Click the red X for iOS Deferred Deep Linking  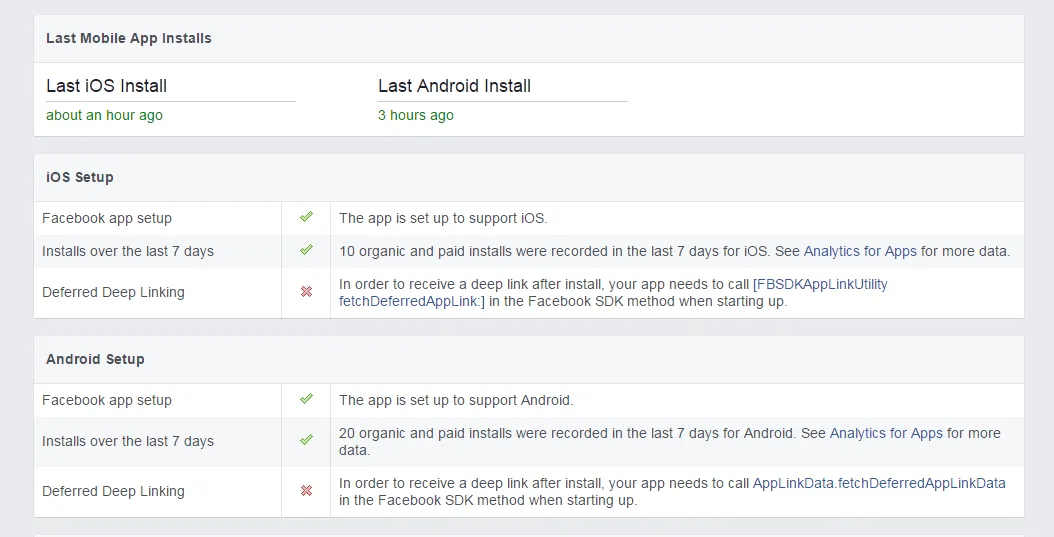tap(306, 292)
